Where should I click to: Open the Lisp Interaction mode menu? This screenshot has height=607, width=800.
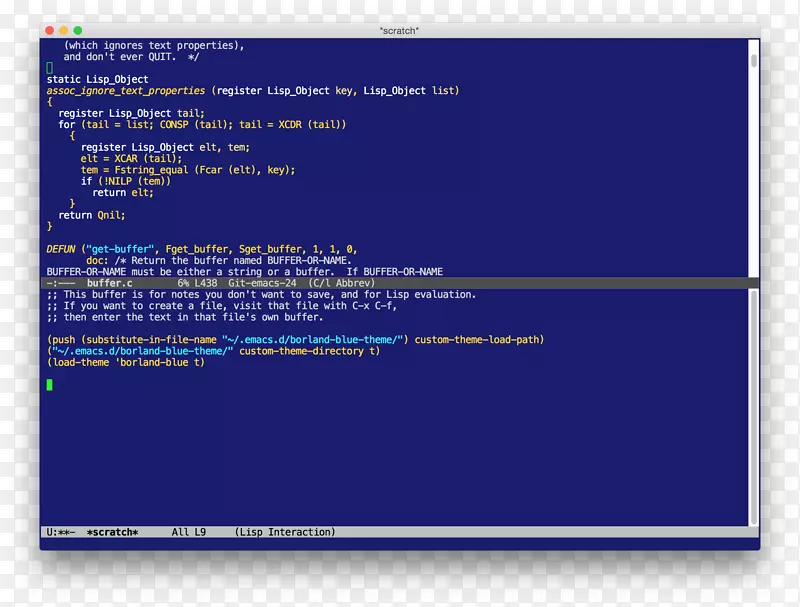click(288, 531)
